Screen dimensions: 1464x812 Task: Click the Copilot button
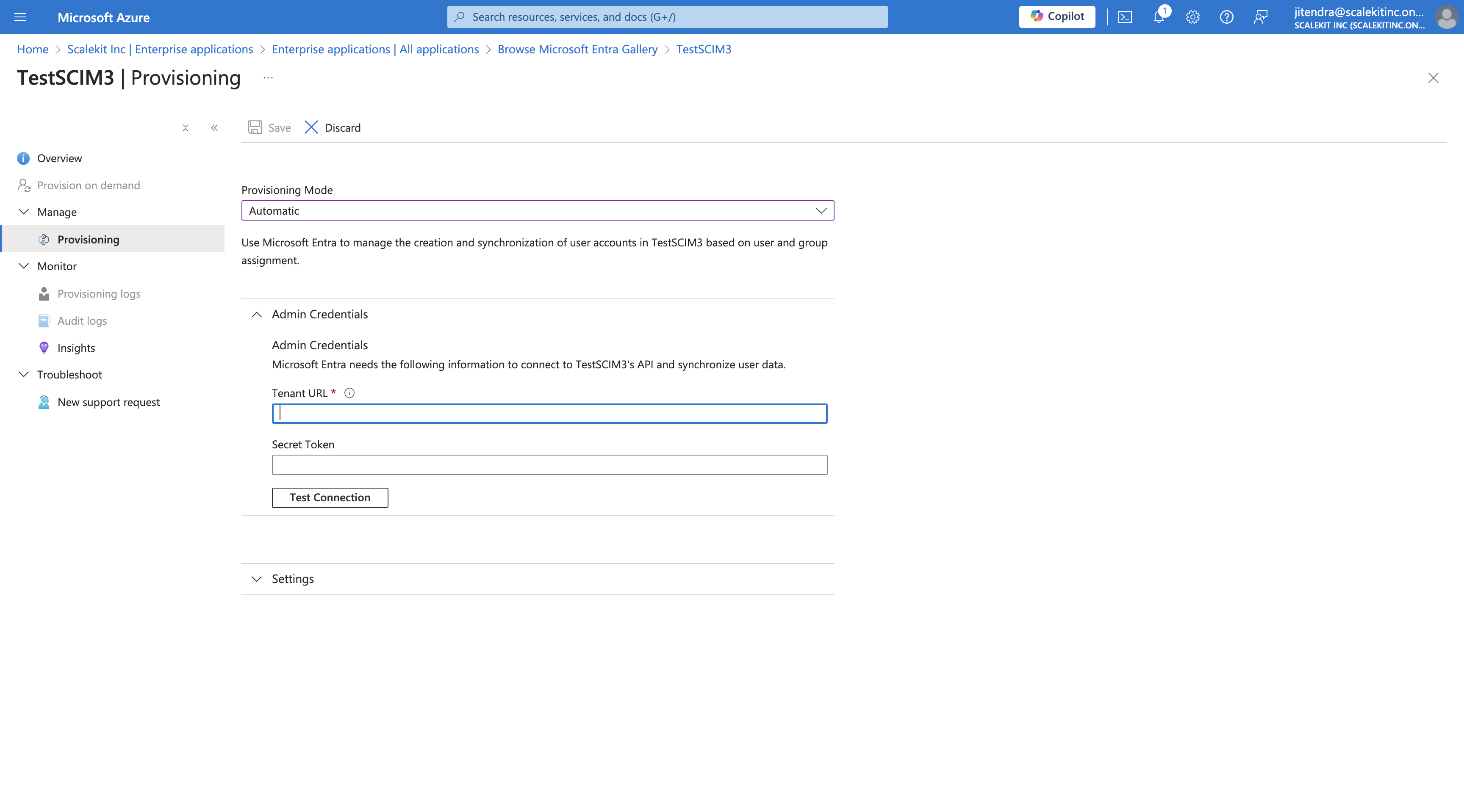(x=1057, y=17)
